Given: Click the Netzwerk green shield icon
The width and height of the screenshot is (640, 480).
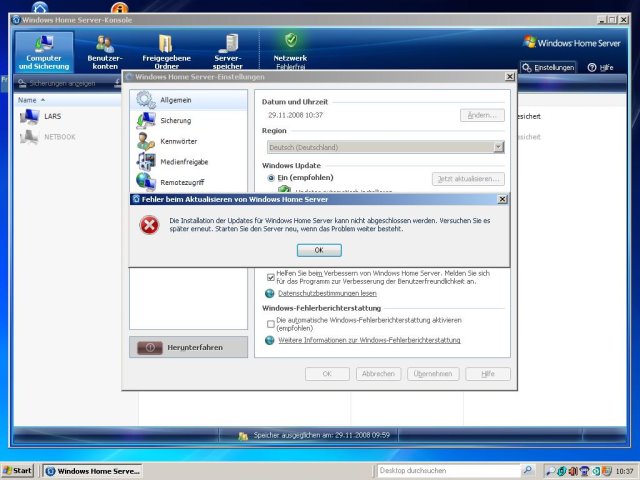Looking at the screenshot, I should click(x=291, y=40).
